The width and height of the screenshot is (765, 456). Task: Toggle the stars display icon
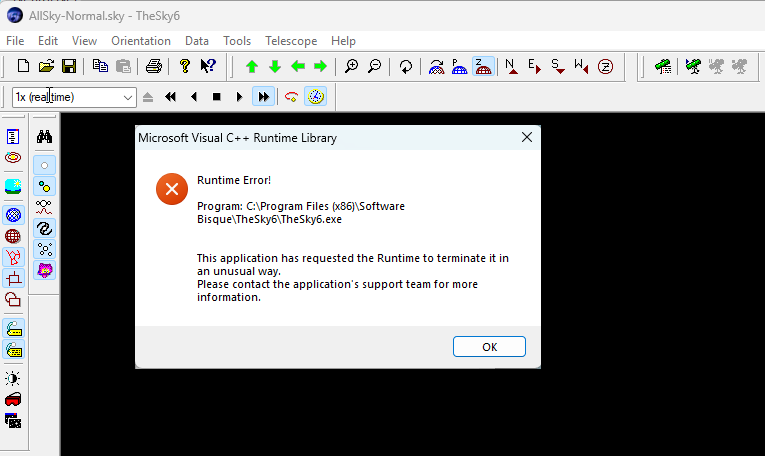pyautogui.click(x=44, y=165)
